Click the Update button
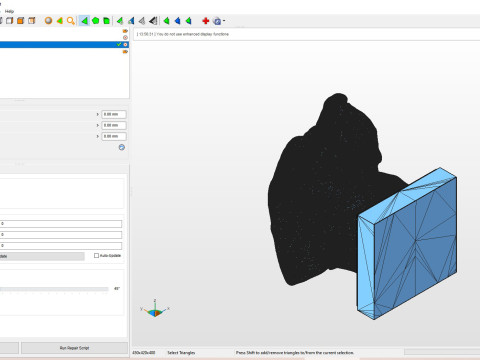This screenshot has width=480, height=360. [x=42, y=256]
